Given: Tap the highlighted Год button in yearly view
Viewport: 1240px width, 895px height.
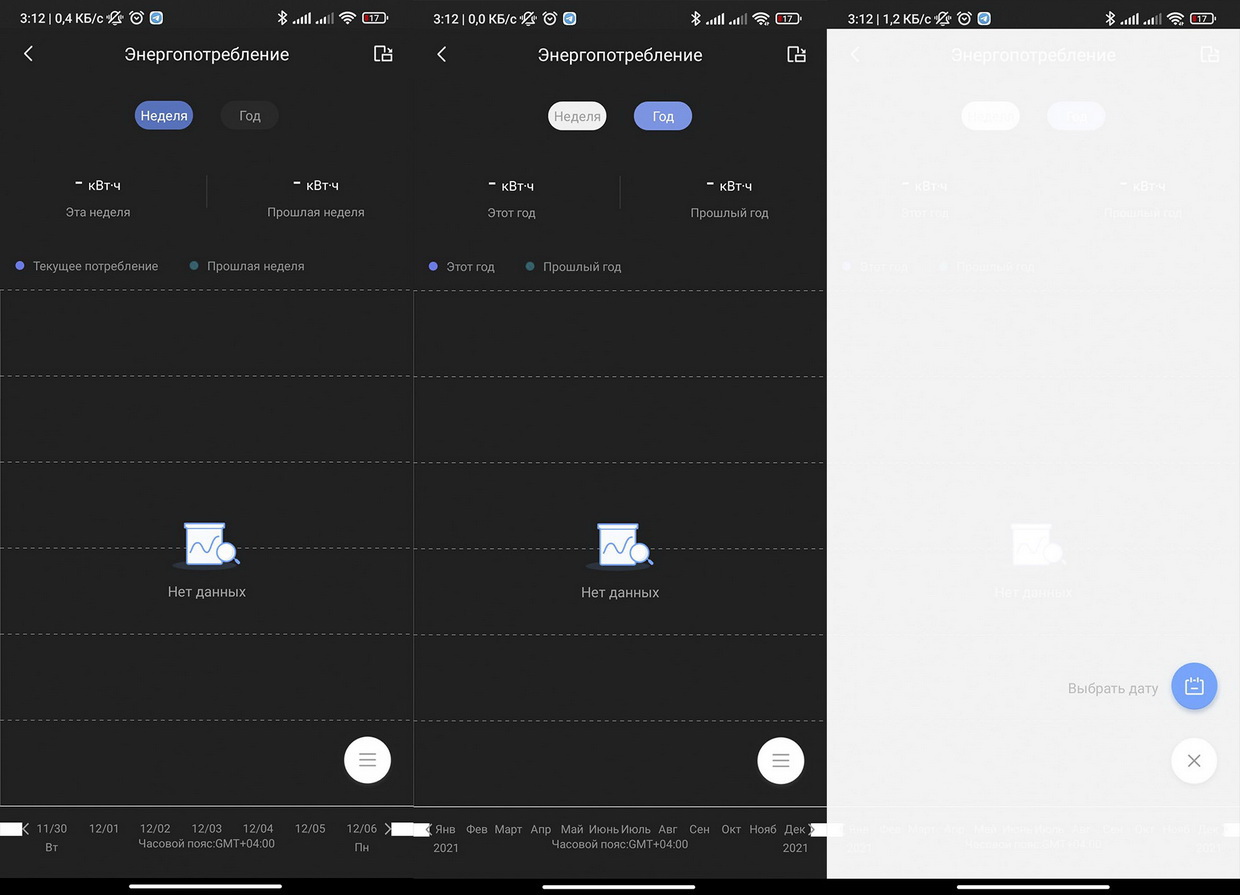Looking at the screenshot, I should coord(663,116).
